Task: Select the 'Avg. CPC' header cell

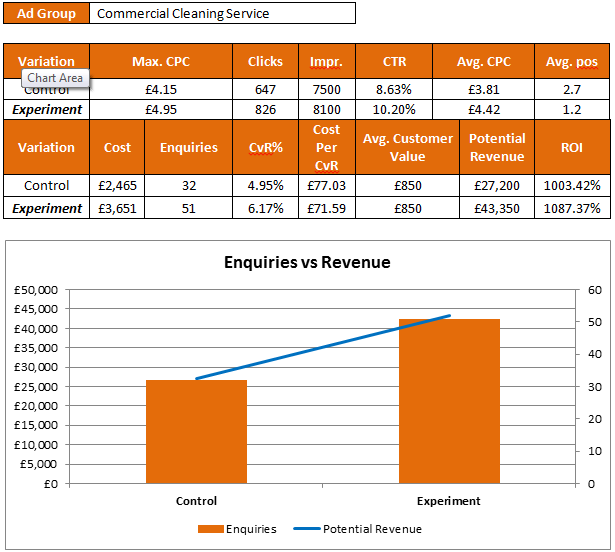Action: coord(483,62)
